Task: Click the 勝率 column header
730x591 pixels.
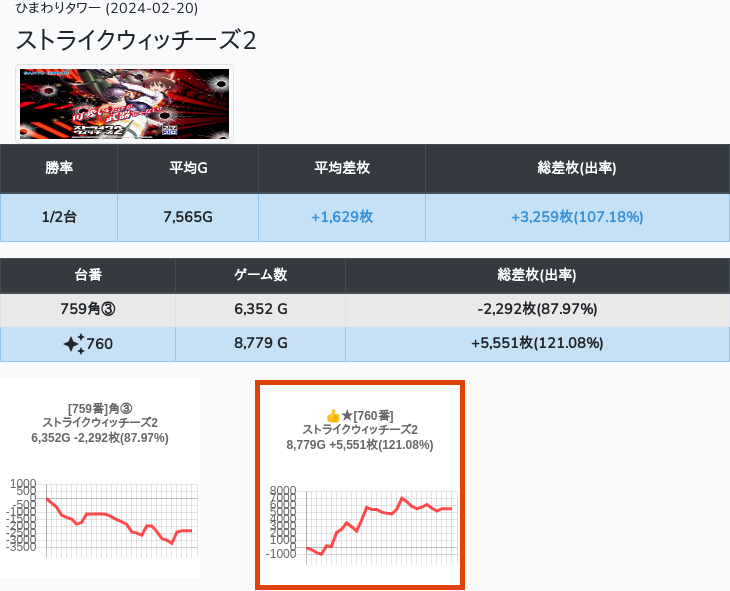Action: [59, 168]
